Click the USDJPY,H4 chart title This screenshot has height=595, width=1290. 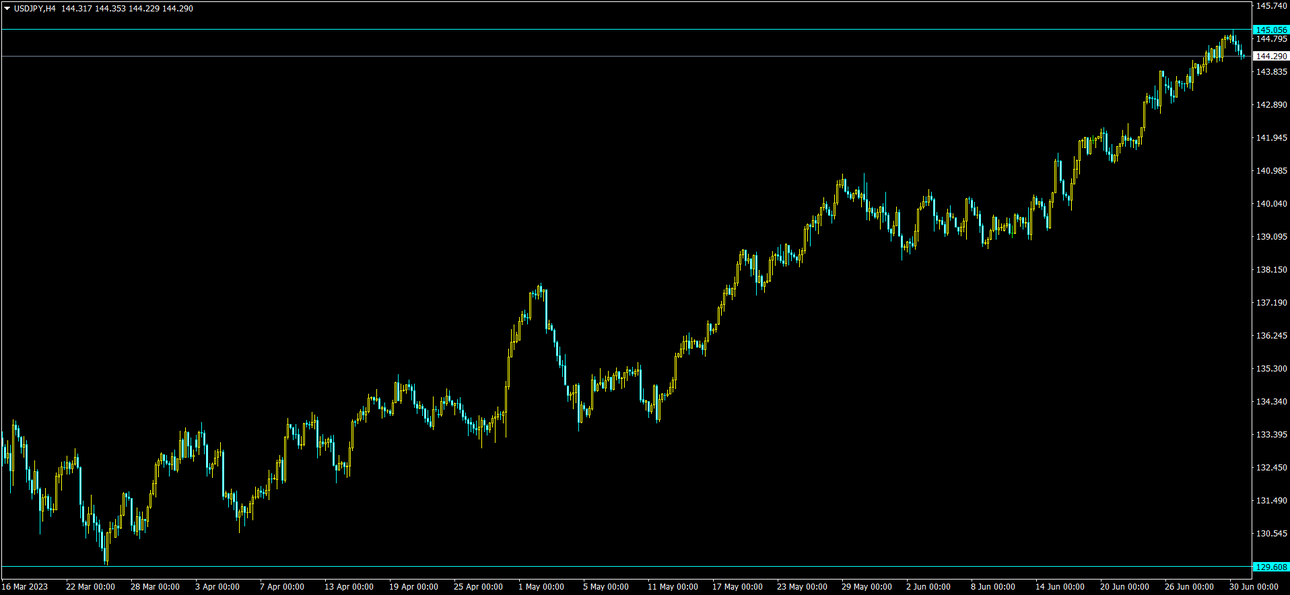(x=35, y=8)
